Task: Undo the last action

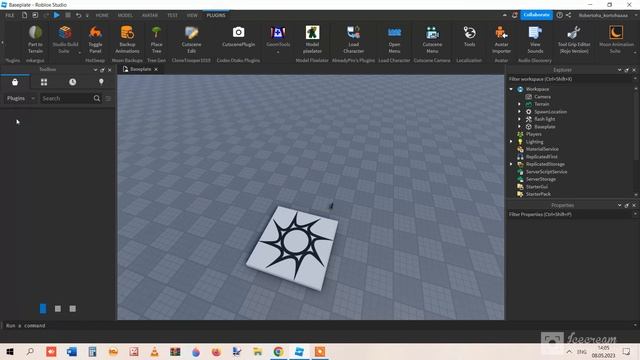Action: click(x=78, y=15)
